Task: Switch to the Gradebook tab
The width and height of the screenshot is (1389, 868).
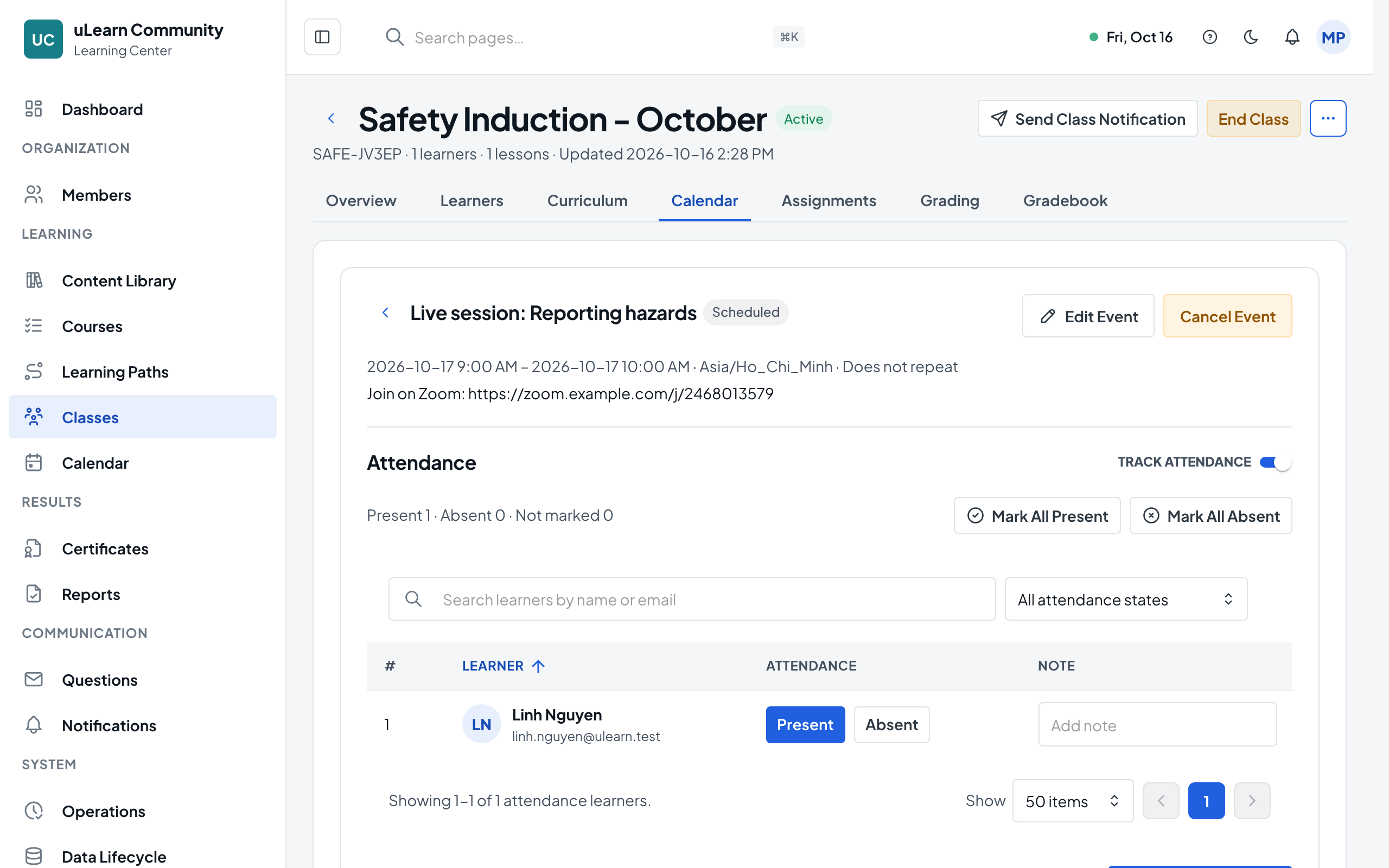Action: 1065,201
